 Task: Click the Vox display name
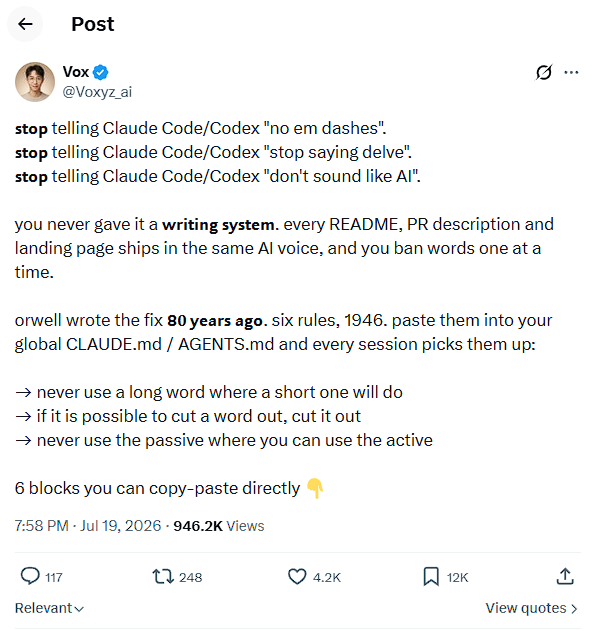tap(76, 72)
